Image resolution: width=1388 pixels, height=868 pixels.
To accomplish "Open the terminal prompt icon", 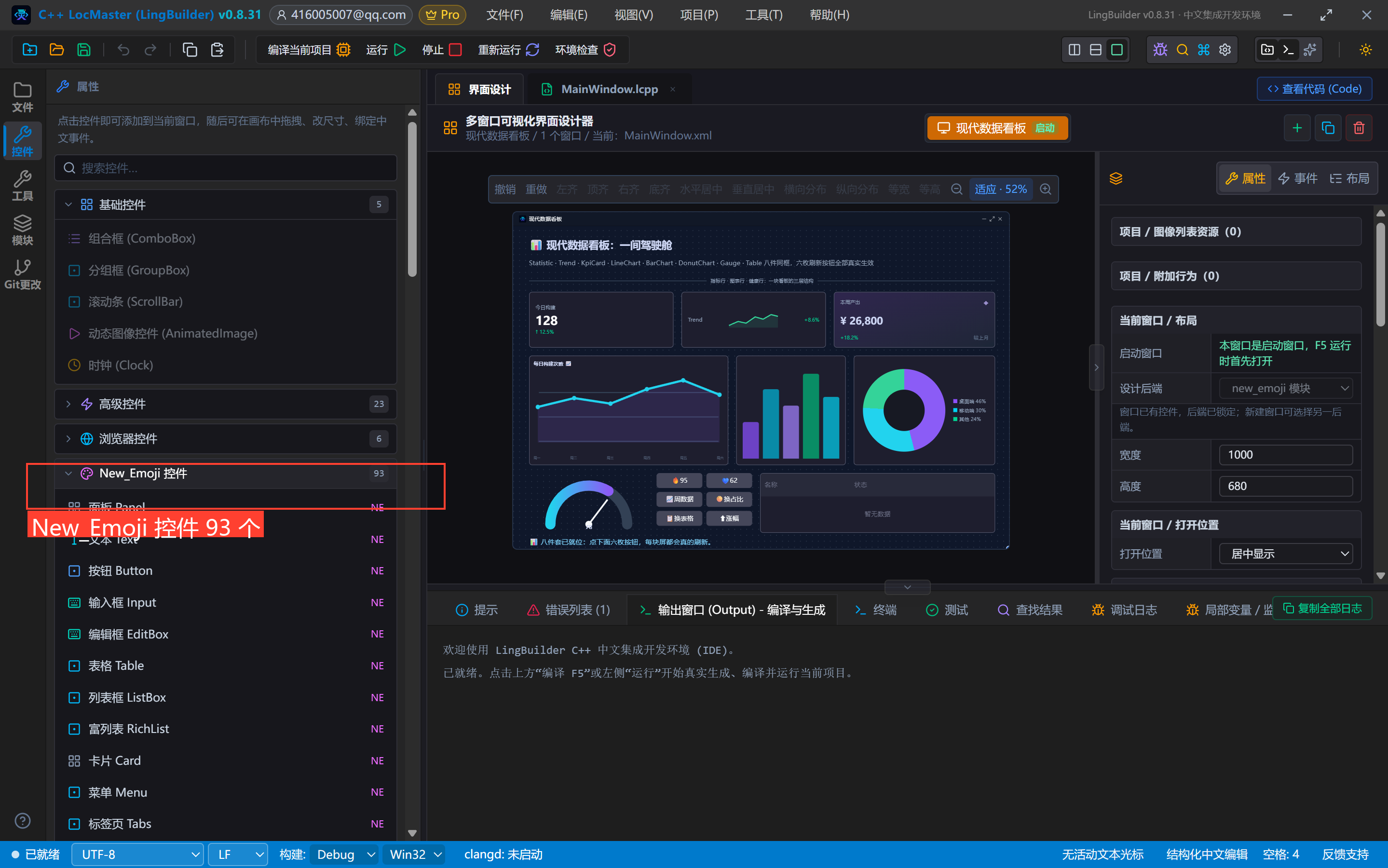I will click(x=1288, y=50).
